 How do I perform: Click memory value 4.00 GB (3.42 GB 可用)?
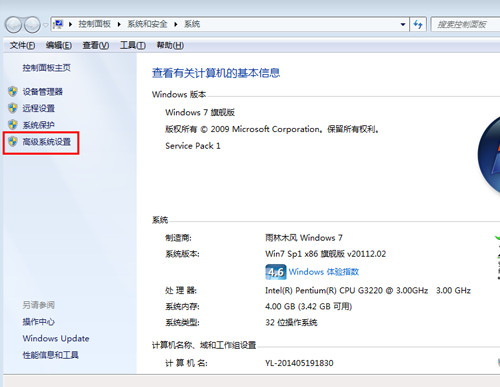(x=309, y=306)
